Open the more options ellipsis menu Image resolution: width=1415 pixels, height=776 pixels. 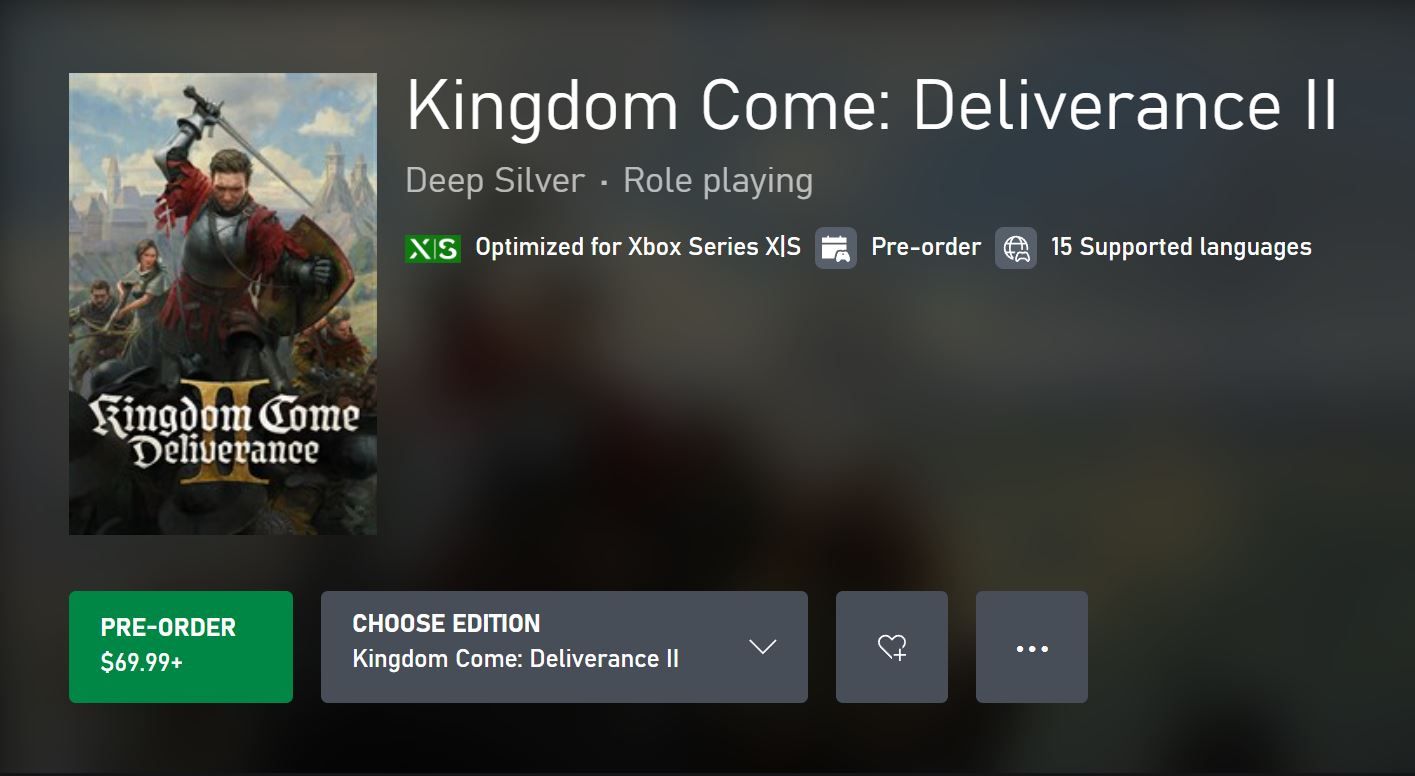tap(1032, 647)
